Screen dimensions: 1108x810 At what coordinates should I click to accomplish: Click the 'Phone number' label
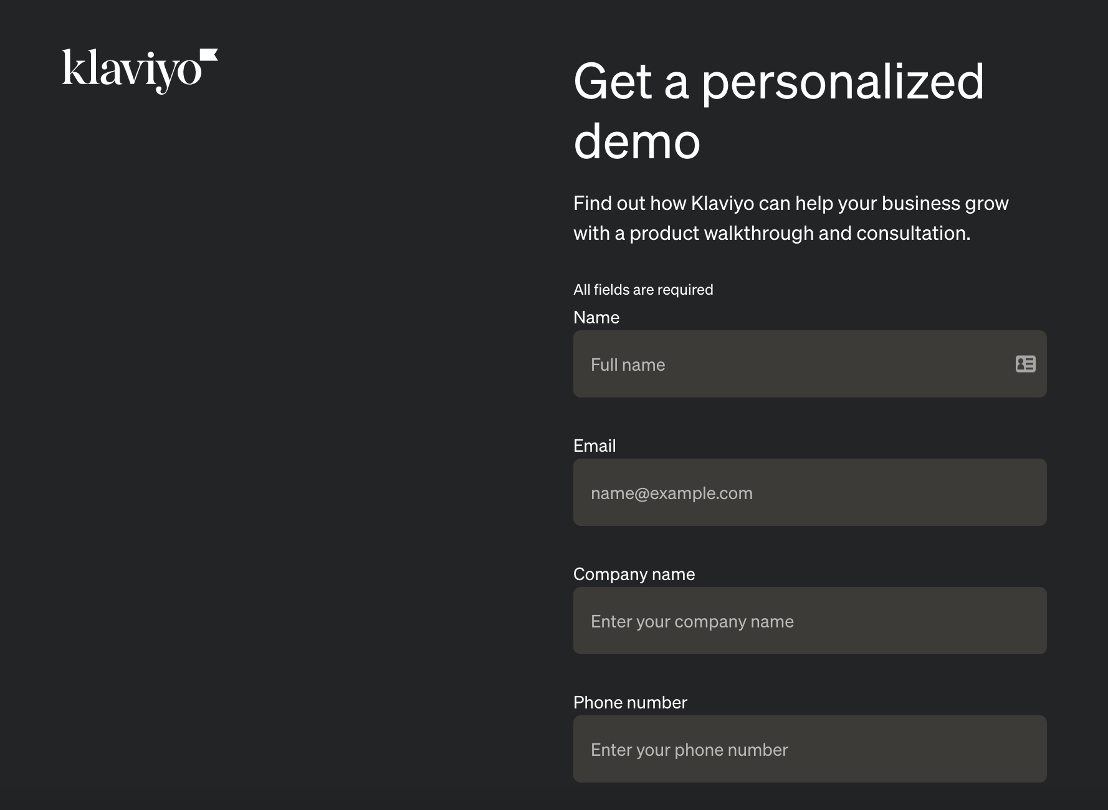pyautogui.click(x=630, y=703)
